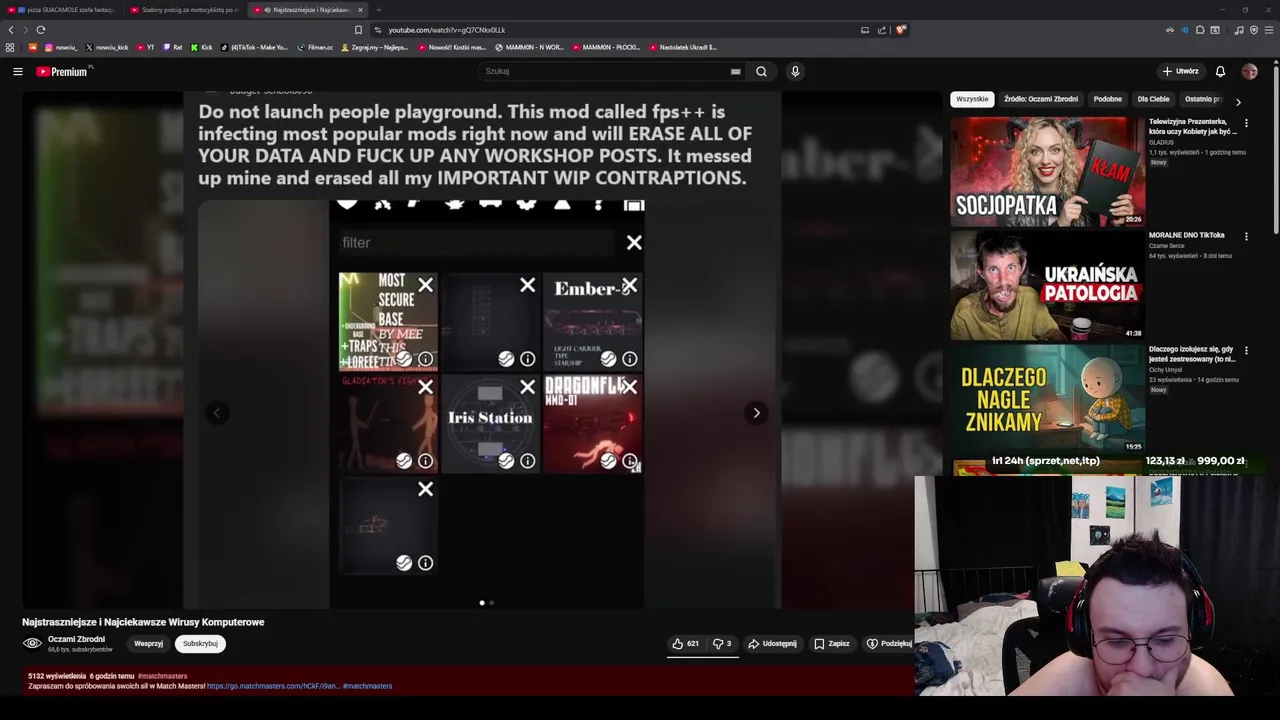The width and height of the screenshot is (1280, 720).
Task: Open the Ukraińska Patologia video thumbnail
Action: 1046,285
